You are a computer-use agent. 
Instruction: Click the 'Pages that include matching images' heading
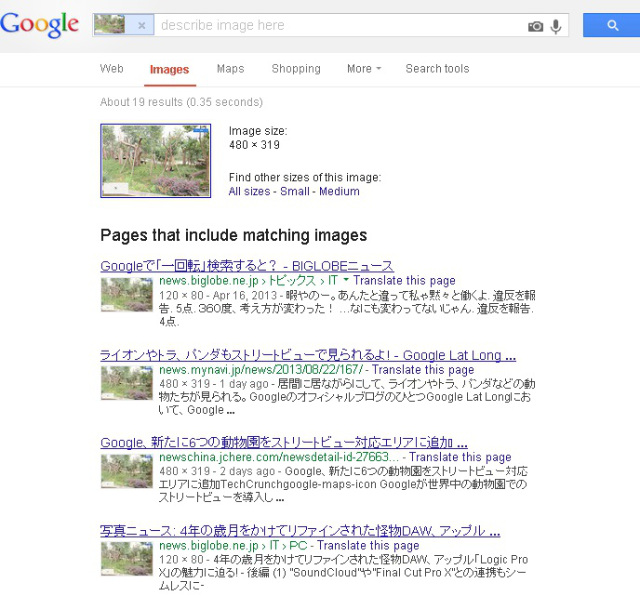(233, 236)
